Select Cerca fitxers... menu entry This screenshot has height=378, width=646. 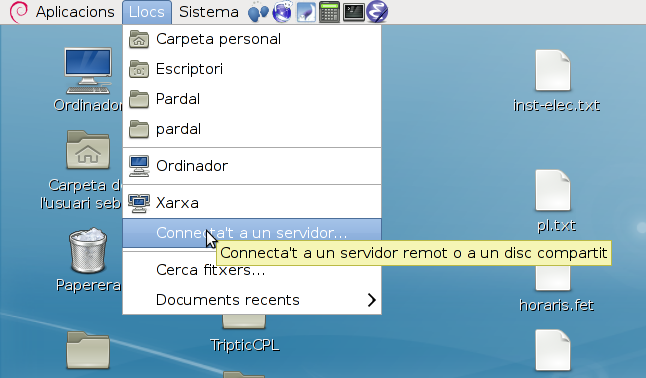[252, 270]
